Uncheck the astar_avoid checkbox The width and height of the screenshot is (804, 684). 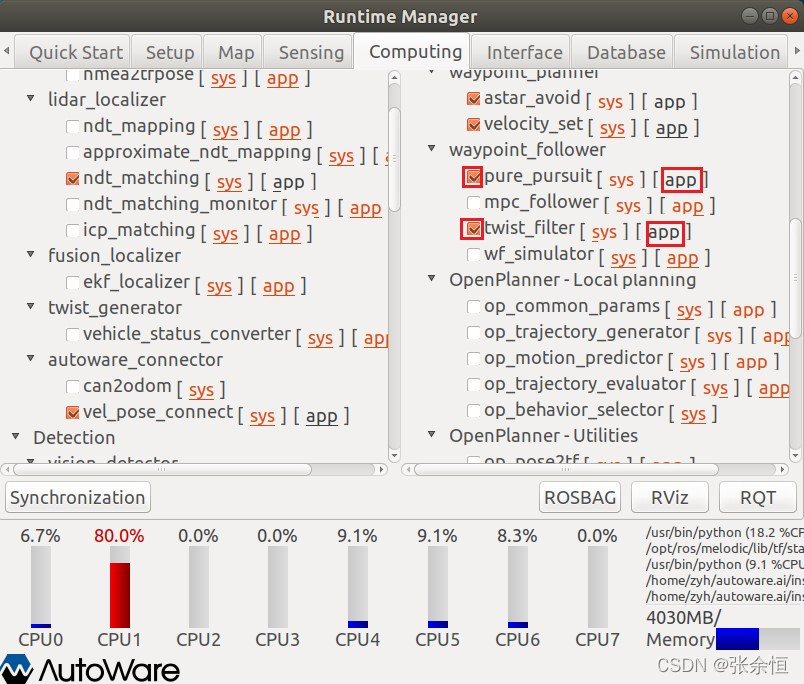(x=474, y=98)
